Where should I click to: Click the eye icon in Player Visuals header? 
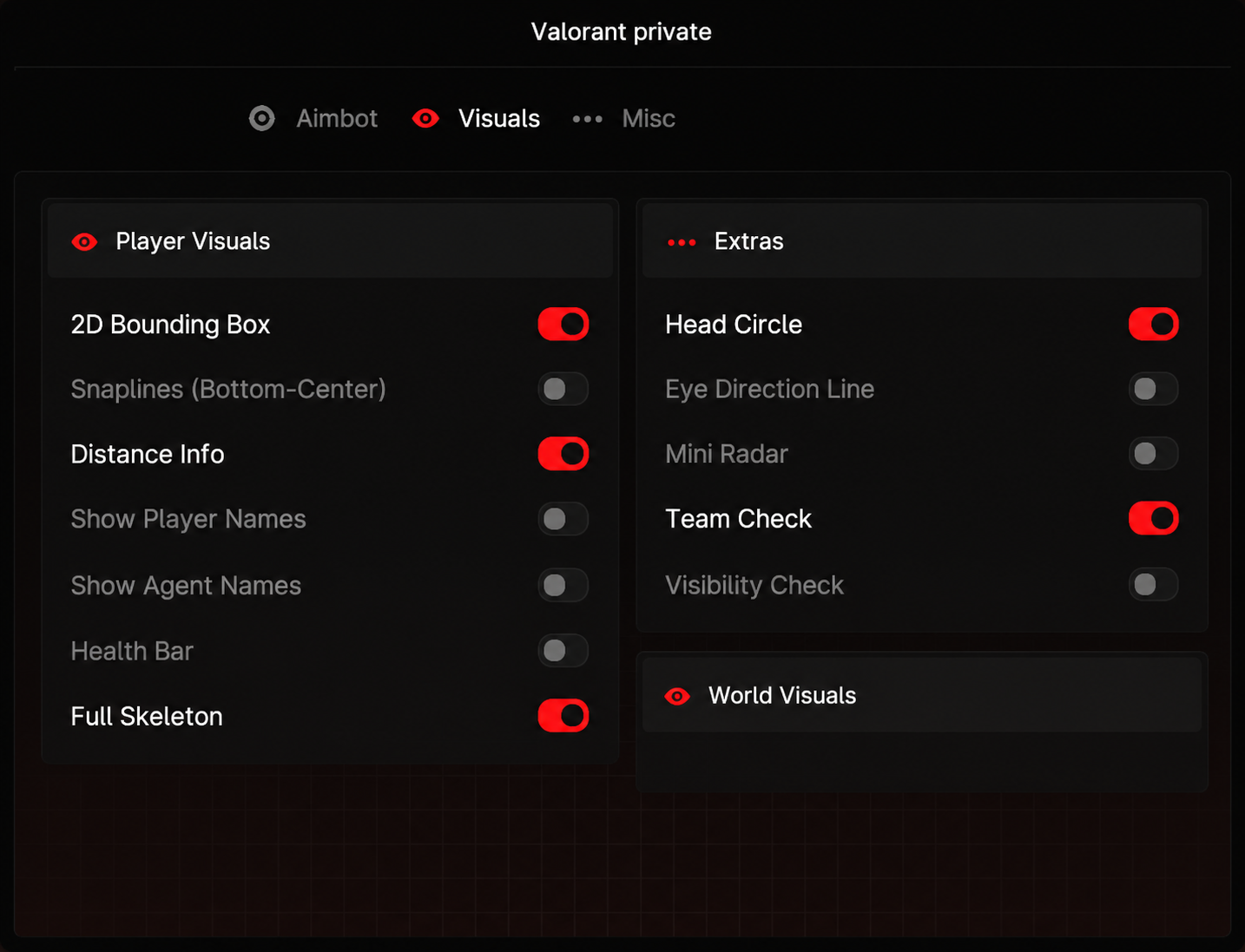point(84,241)
